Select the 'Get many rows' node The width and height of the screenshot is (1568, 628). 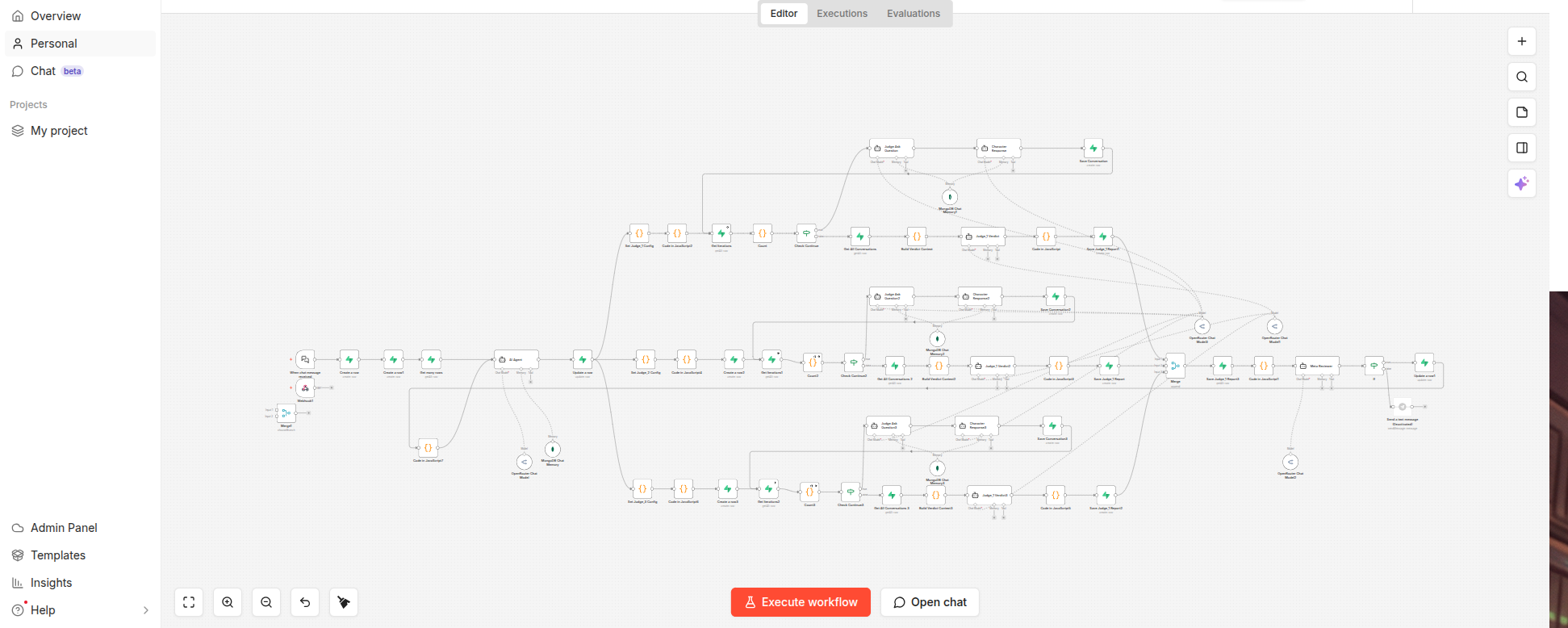(x=431, y=359)
